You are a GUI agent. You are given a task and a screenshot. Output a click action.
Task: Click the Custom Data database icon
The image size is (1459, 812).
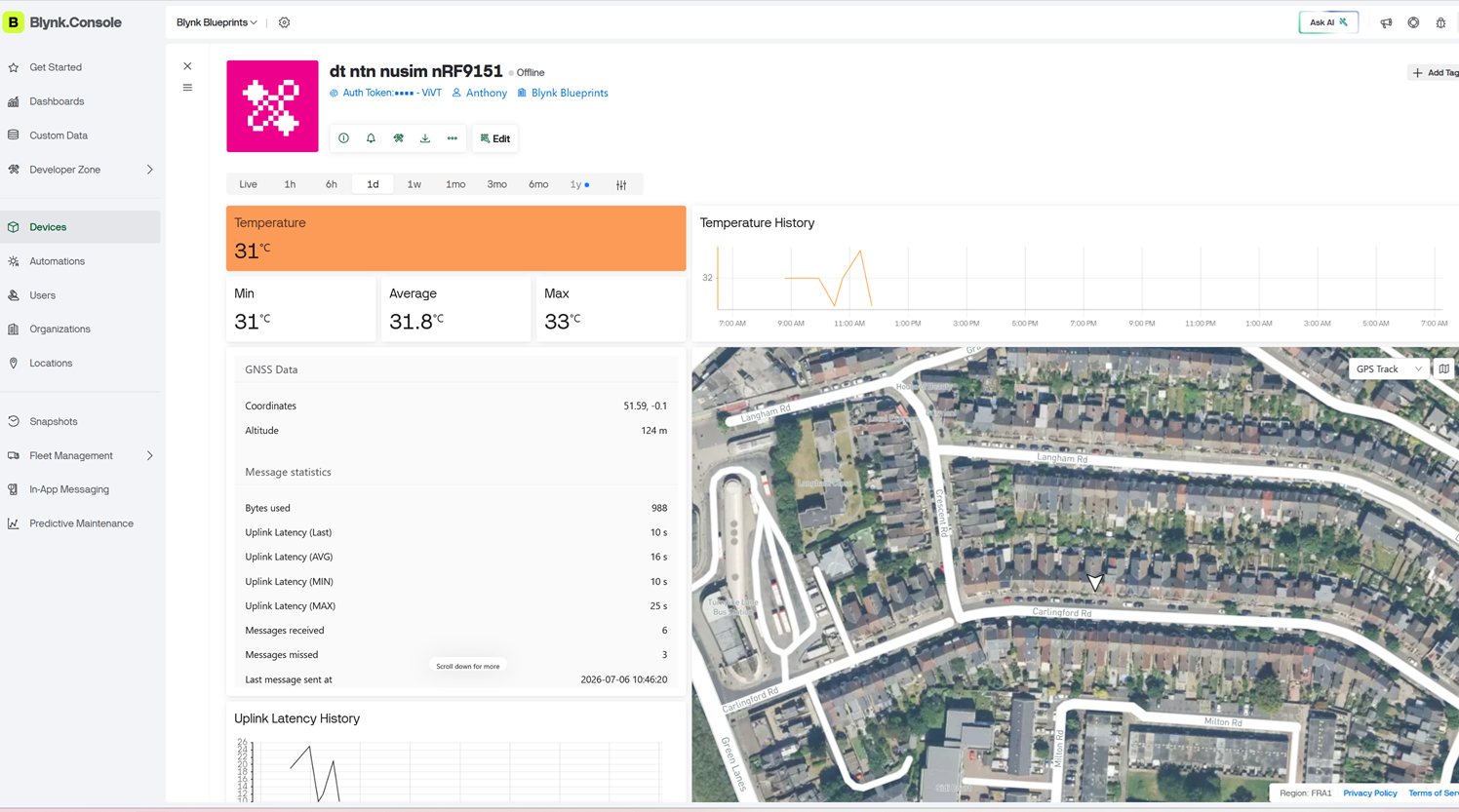click(14, 135)
